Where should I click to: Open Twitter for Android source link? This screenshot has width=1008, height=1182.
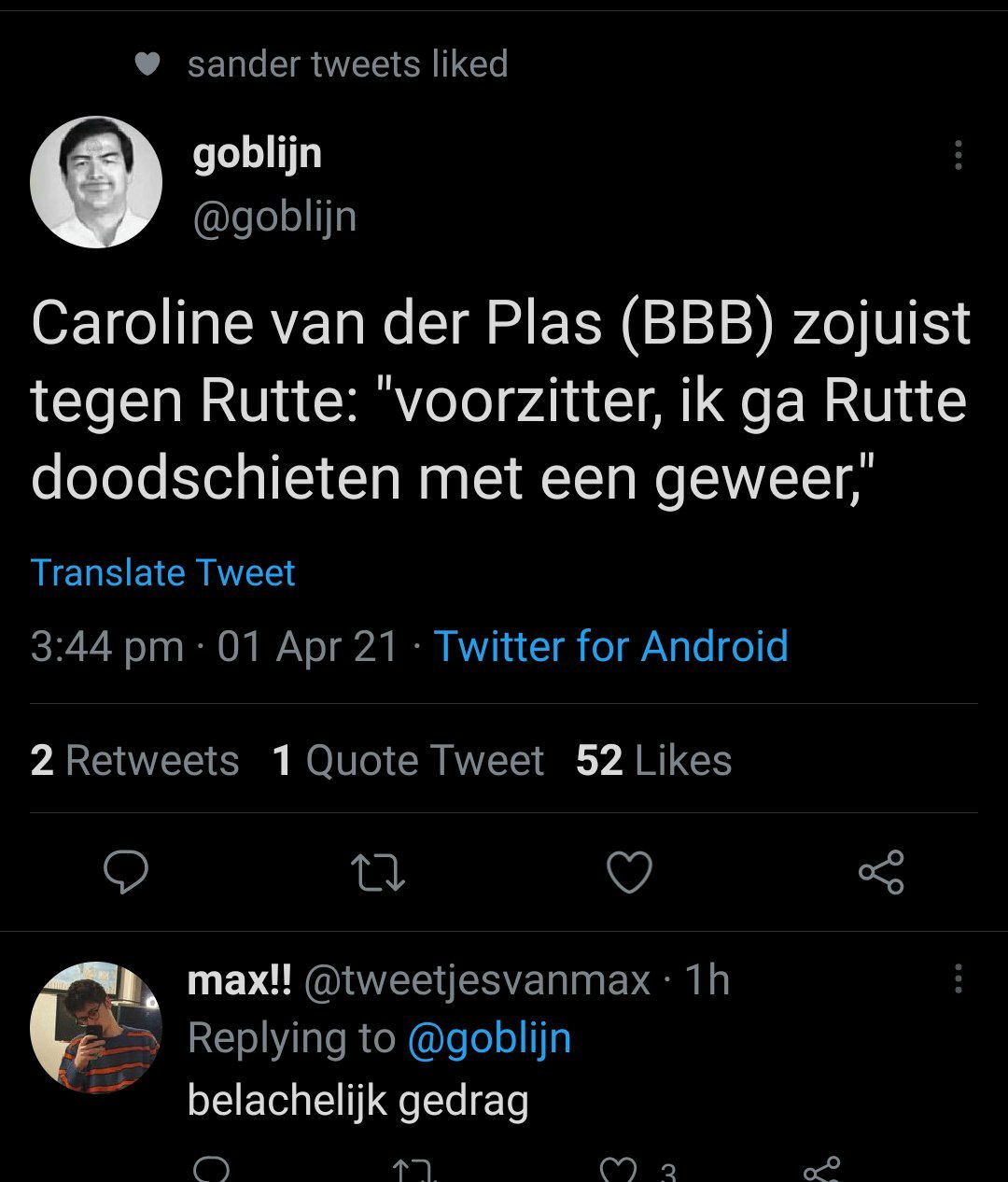coord(611,646)
